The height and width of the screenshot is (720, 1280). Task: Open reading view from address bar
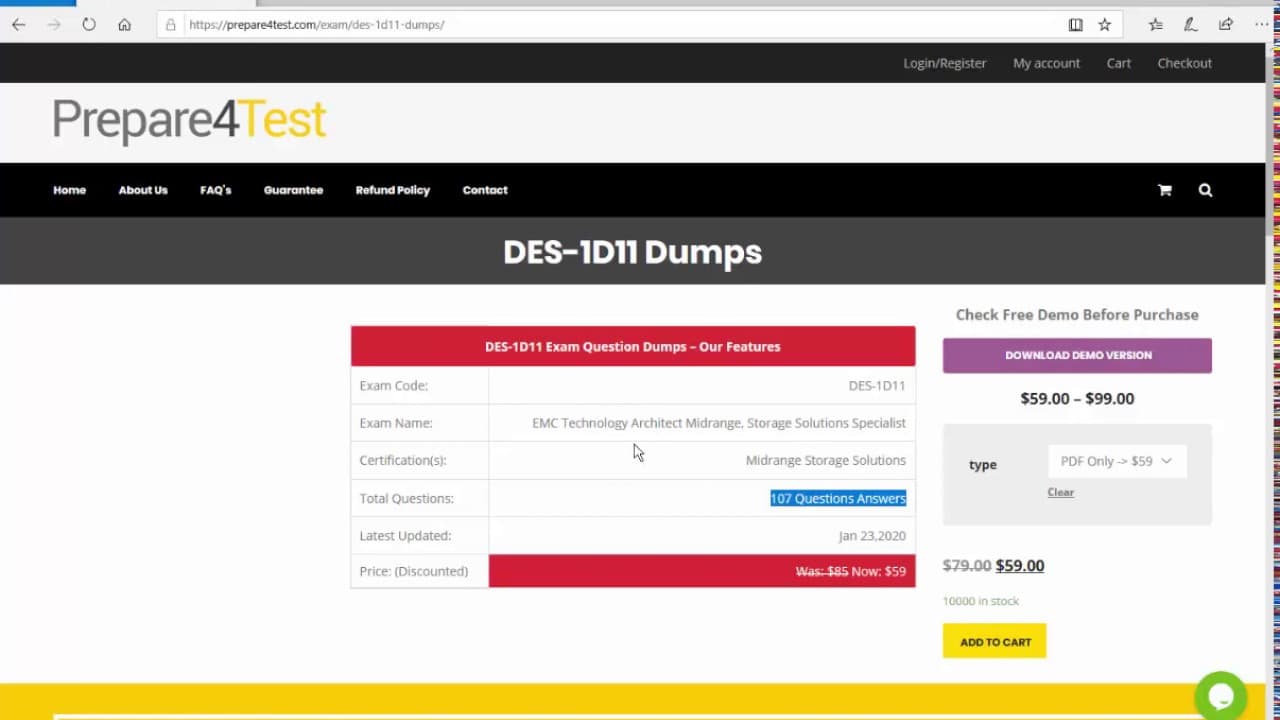point(1075,24)
